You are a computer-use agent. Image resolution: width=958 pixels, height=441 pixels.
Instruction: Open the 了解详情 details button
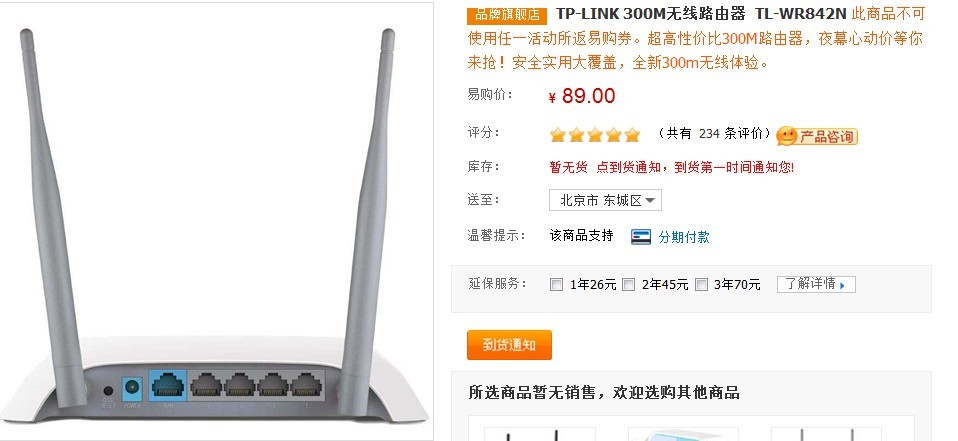[x=816, y=284]
